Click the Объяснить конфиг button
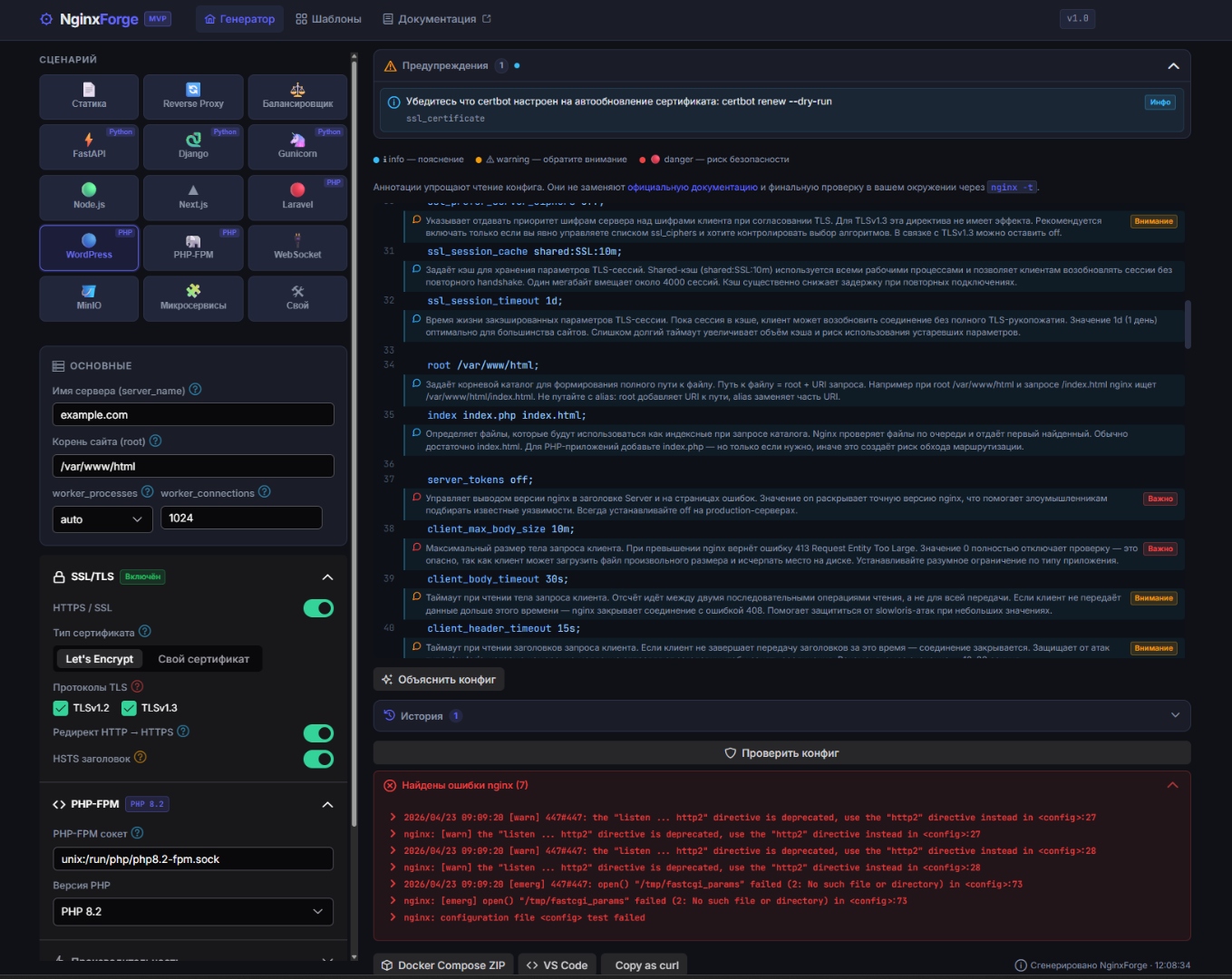The width and height of the screenshot is (1232, 979). coord(439,679)
